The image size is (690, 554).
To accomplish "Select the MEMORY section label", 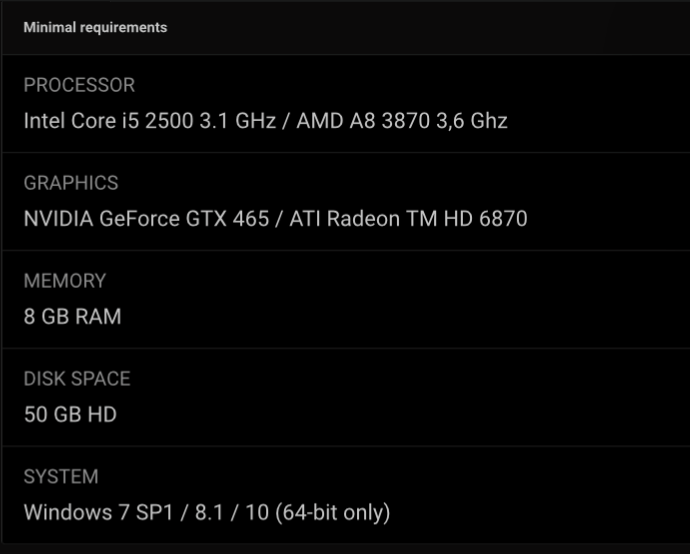I will pos(65,281).
